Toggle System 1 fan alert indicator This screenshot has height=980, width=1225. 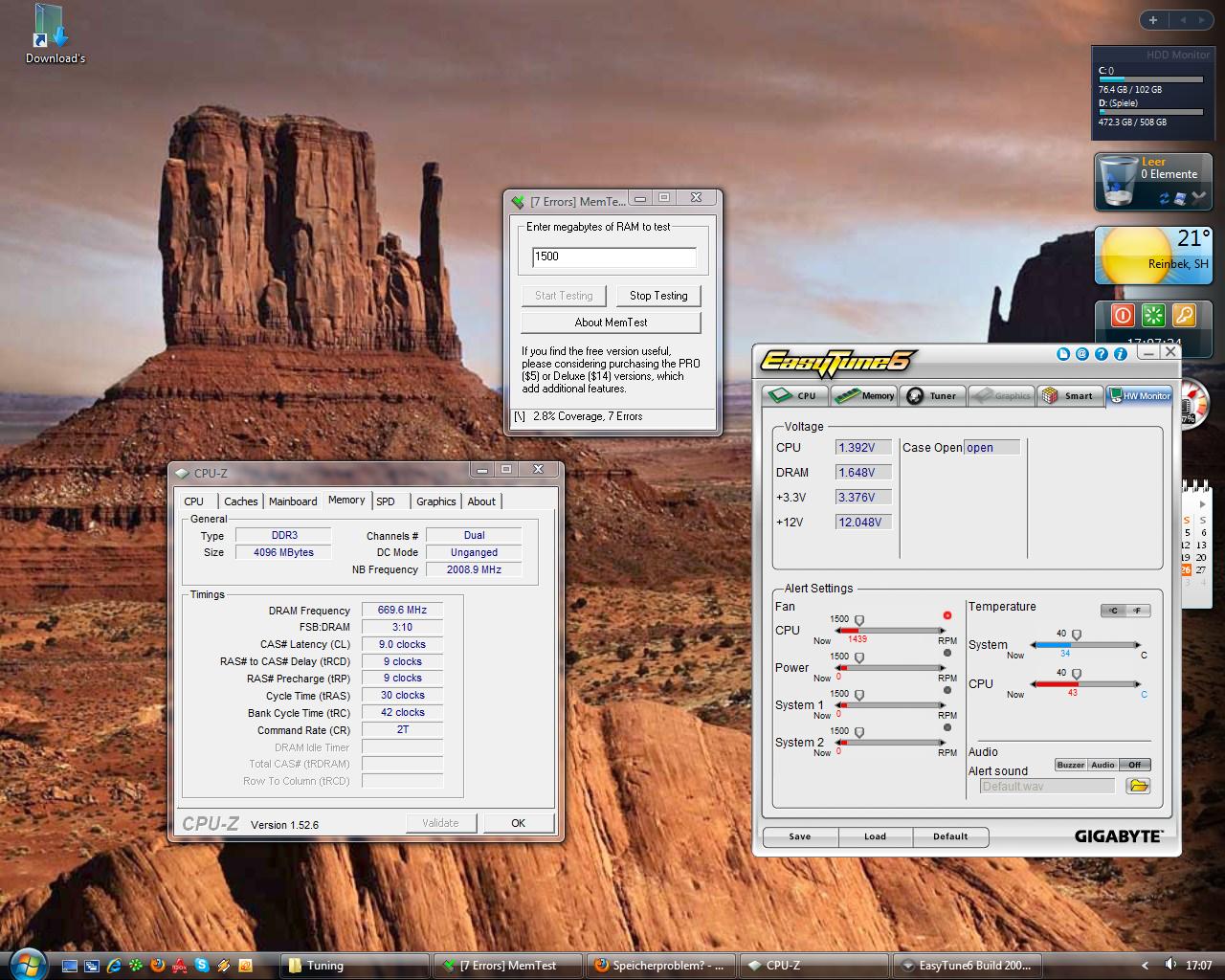(x=947, y=690)
